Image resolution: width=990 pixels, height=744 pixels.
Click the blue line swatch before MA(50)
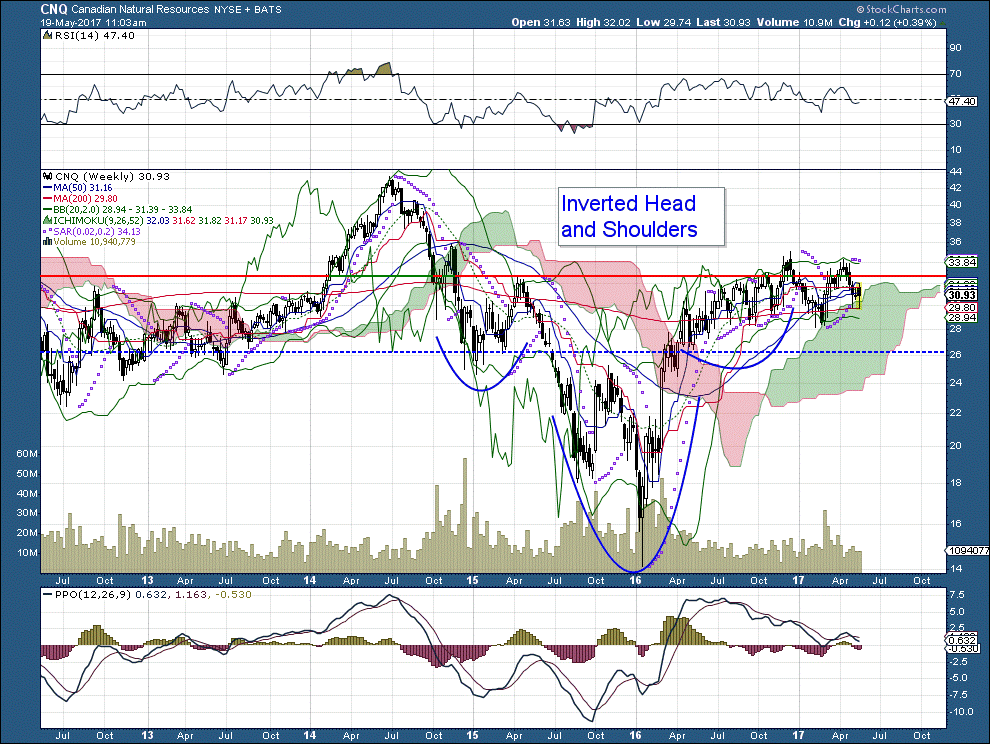48,188
